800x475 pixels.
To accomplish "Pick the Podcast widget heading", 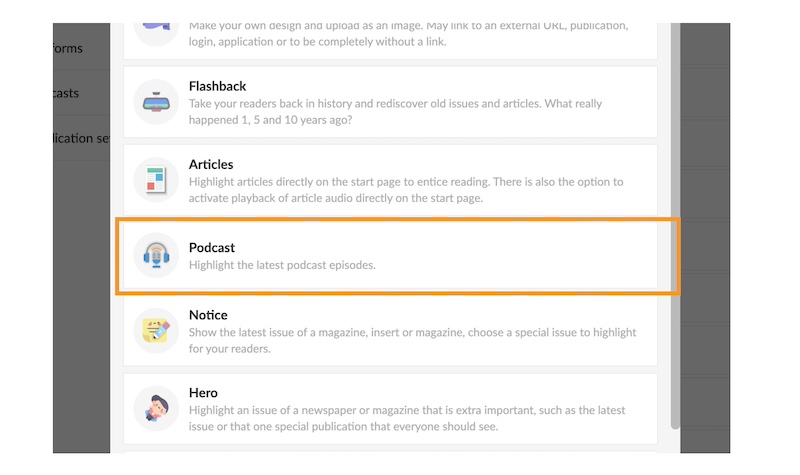I will click(212, 247).
